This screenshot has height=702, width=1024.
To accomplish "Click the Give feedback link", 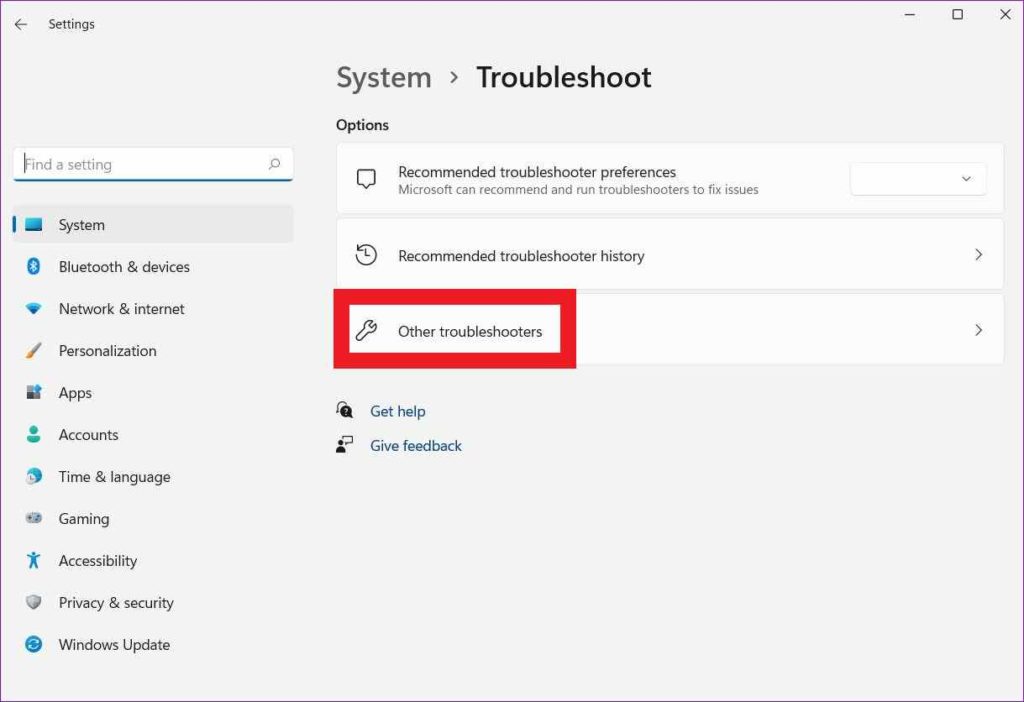I will [416, 445].
